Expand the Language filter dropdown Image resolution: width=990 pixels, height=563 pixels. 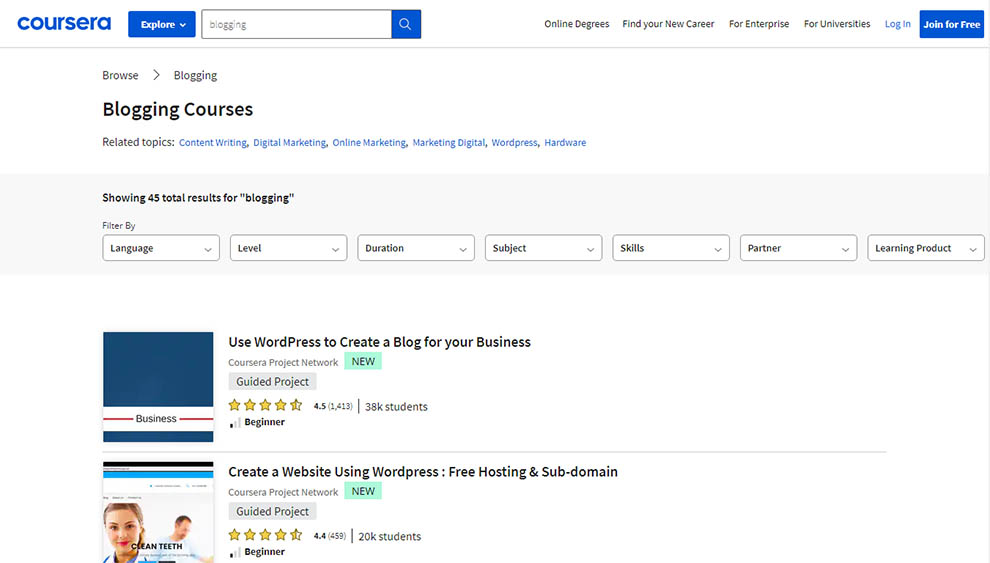click(161, 248)
